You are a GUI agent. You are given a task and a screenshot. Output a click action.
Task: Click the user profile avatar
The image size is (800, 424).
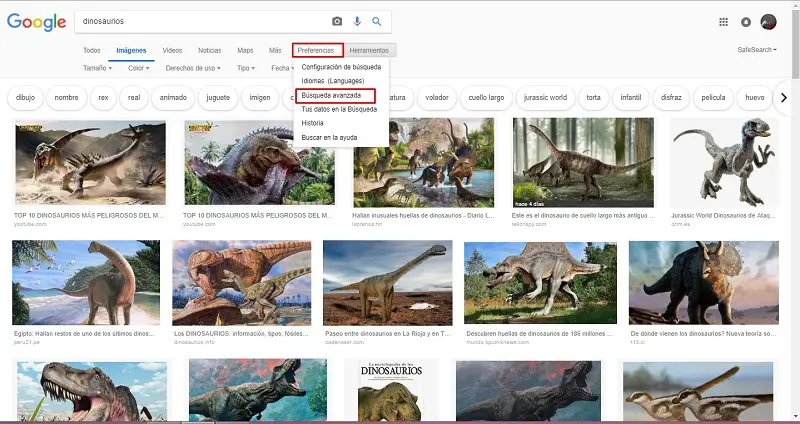point(769,22)
